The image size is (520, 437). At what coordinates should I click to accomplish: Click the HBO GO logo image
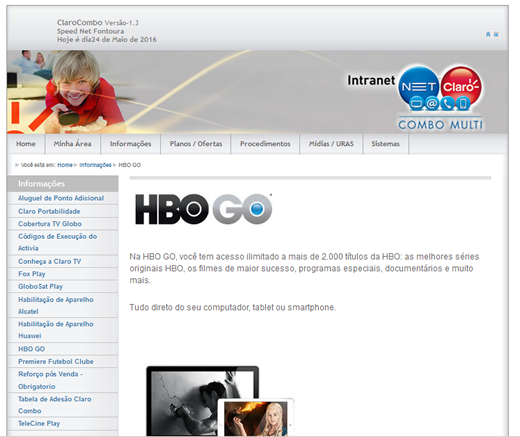pos(204,209)
